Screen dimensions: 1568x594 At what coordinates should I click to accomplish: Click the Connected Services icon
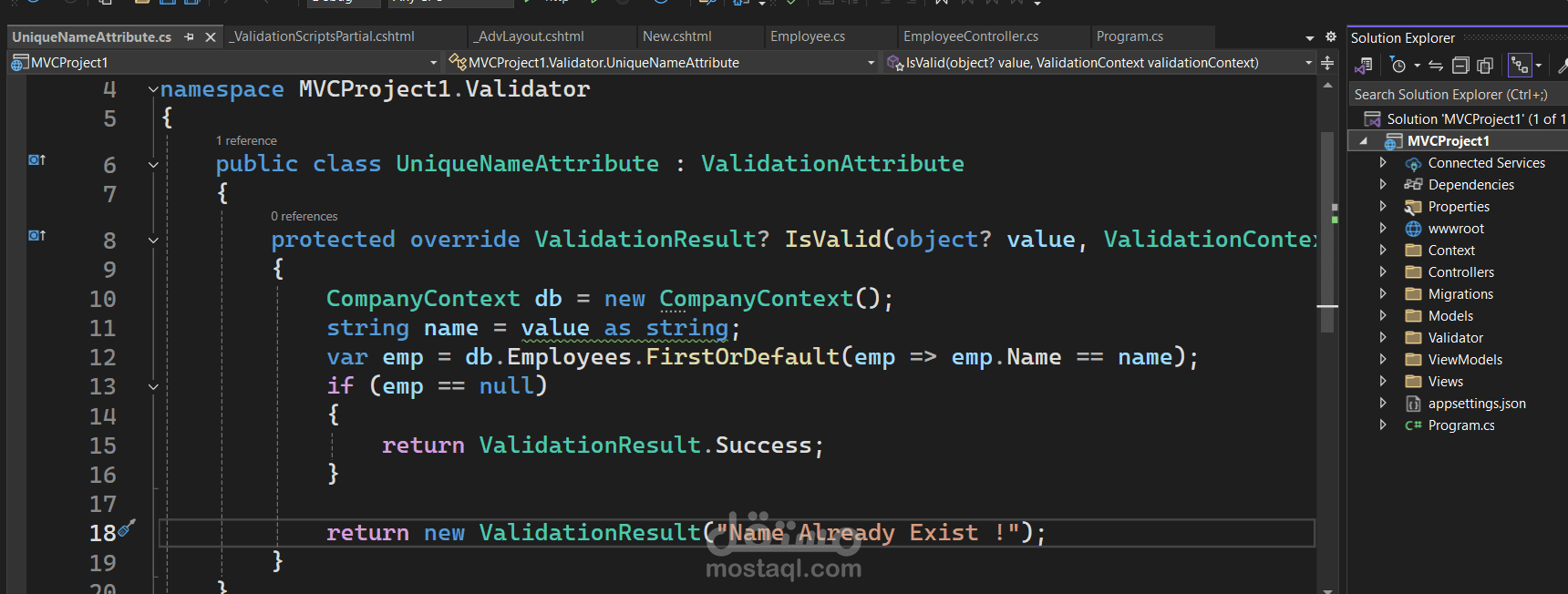coord(1413,164)
